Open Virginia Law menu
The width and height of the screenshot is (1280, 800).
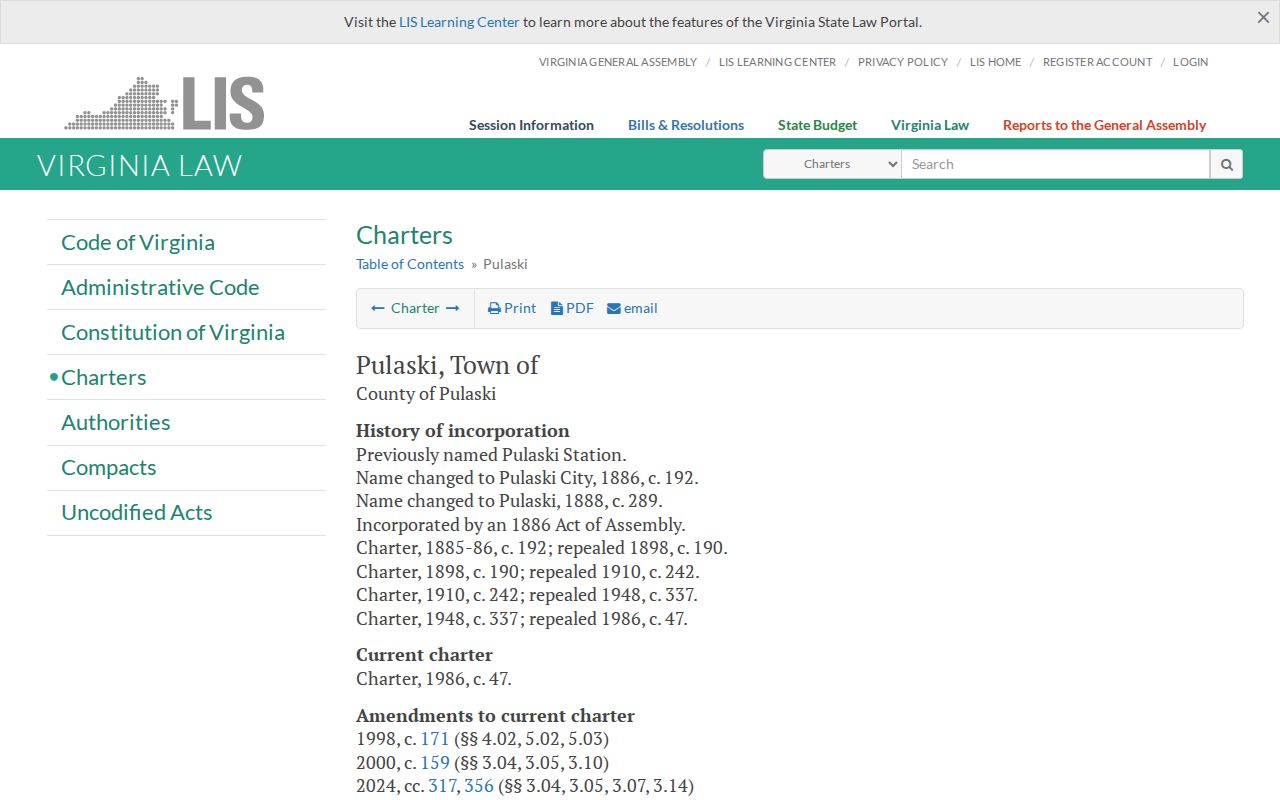tap(930, 125)
